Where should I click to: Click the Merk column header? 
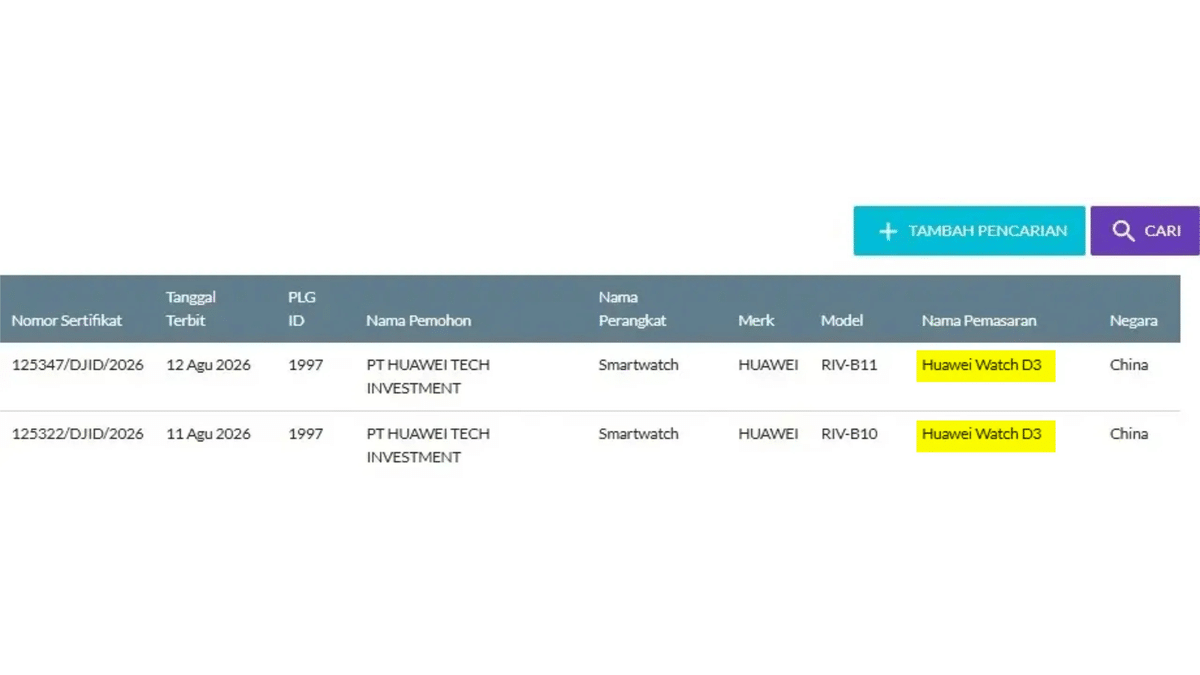[756, 321]
